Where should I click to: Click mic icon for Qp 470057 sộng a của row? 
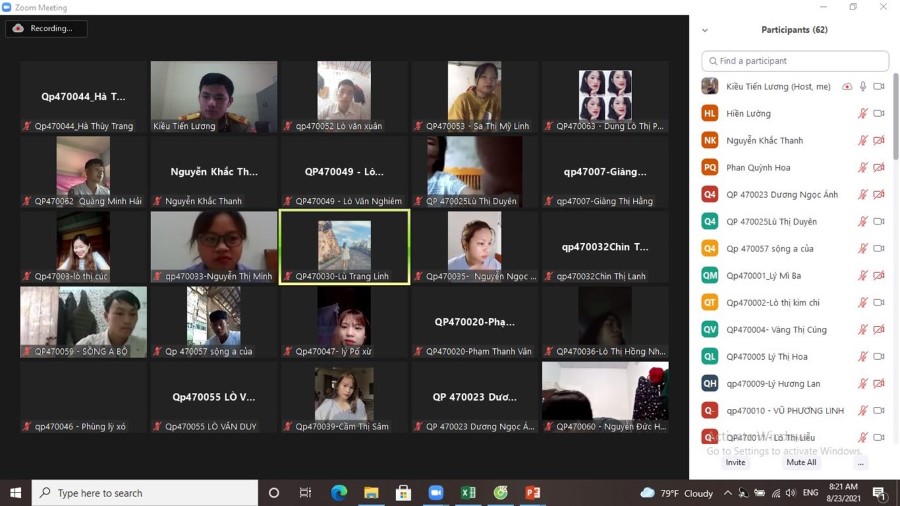click(x=863, y=248)
